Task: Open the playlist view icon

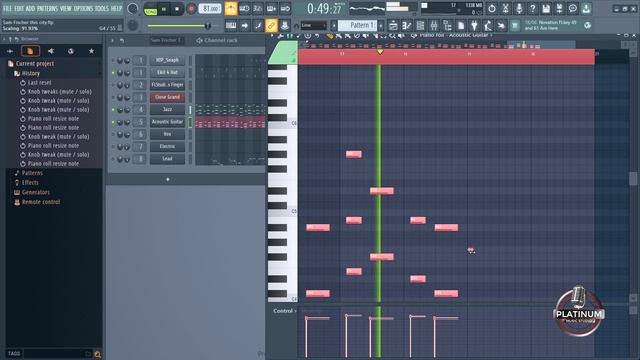Action: [393, 26]
